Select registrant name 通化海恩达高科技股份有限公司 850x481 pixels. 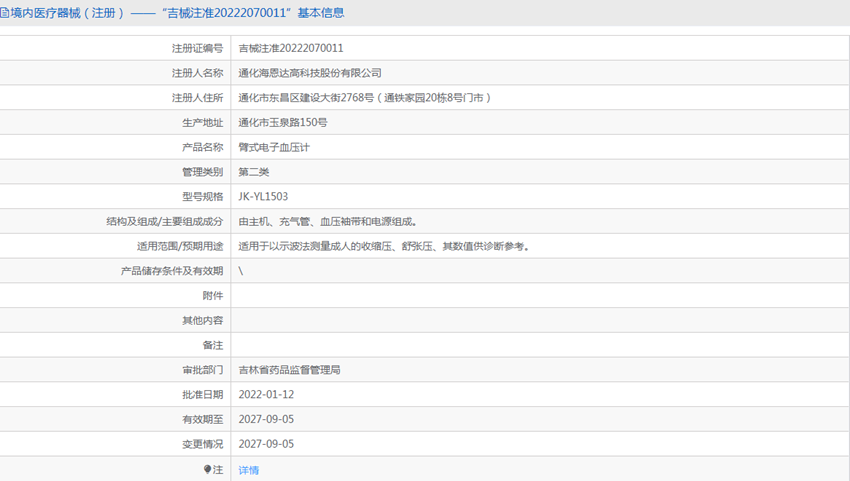310,73
